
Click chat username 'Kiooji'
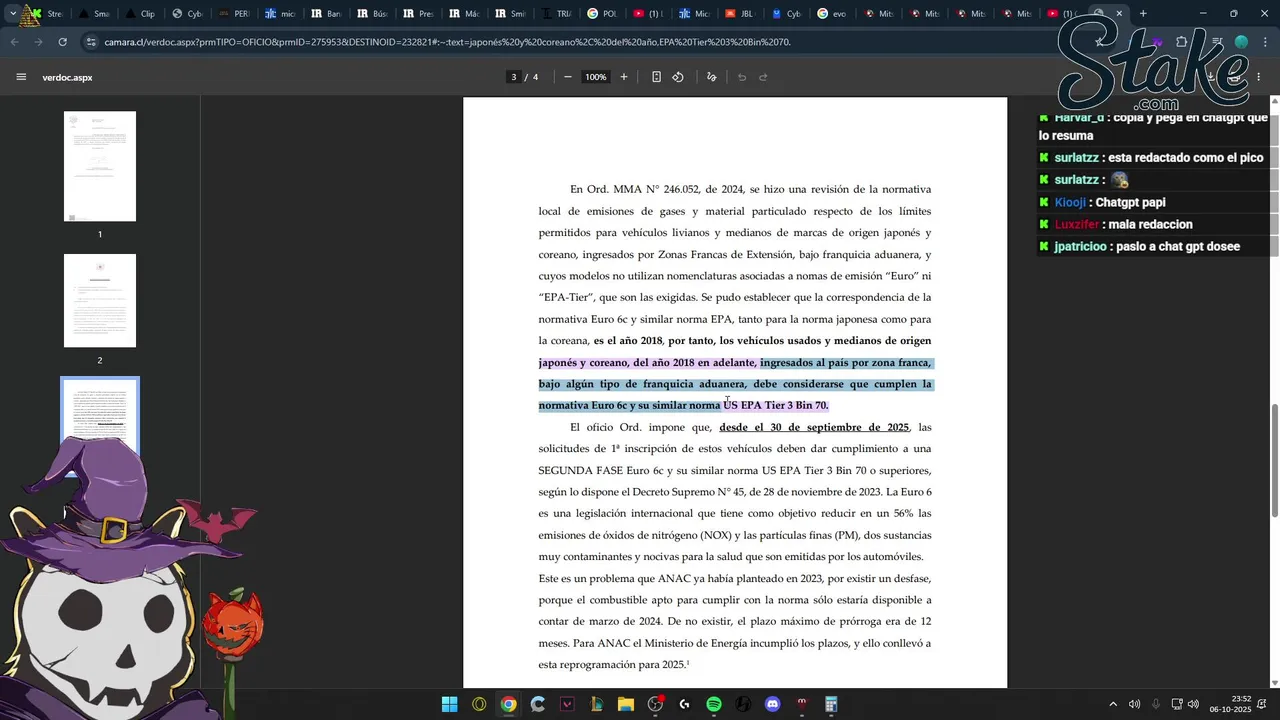1070,202
